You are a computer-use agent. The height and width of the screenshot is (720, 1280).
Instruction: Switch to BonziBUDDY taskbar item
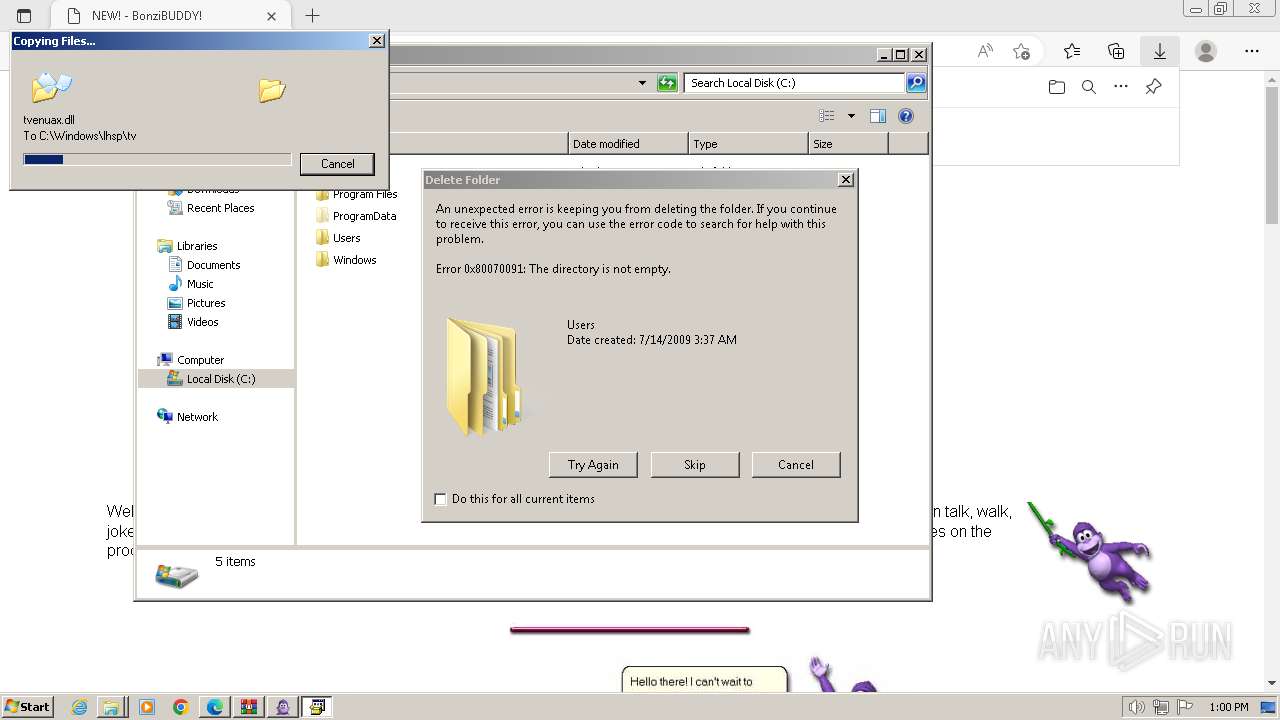pyautogui.click(x=283, y=707)
